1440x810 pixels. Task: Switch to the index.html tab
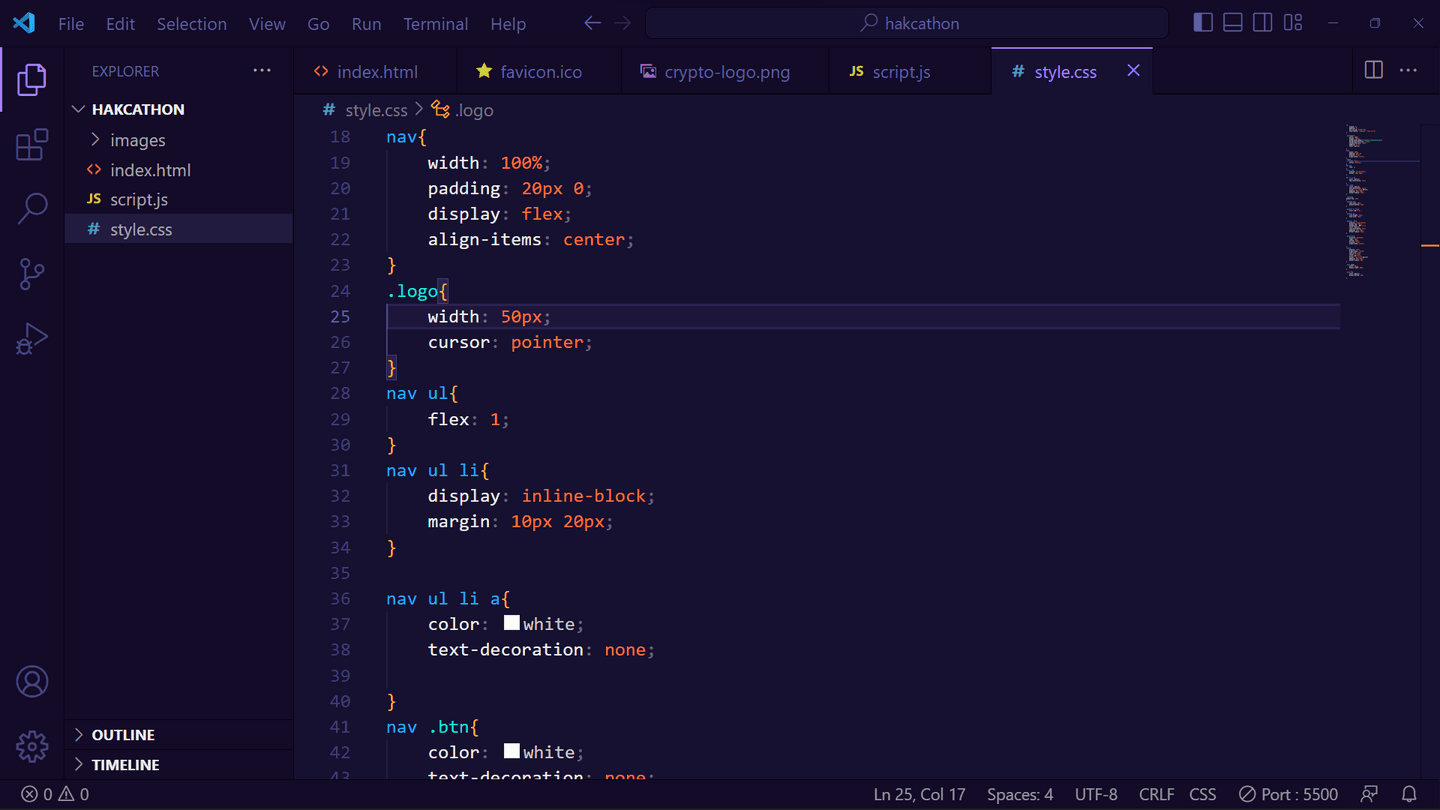pyautogui.click(x=376, y=71)
